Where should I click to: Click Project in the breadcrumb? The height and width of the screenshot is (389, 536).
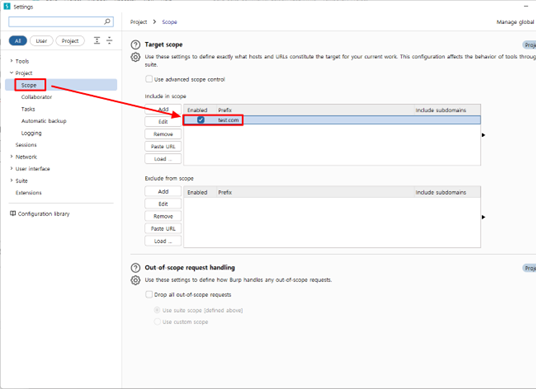tap(138, 22)
